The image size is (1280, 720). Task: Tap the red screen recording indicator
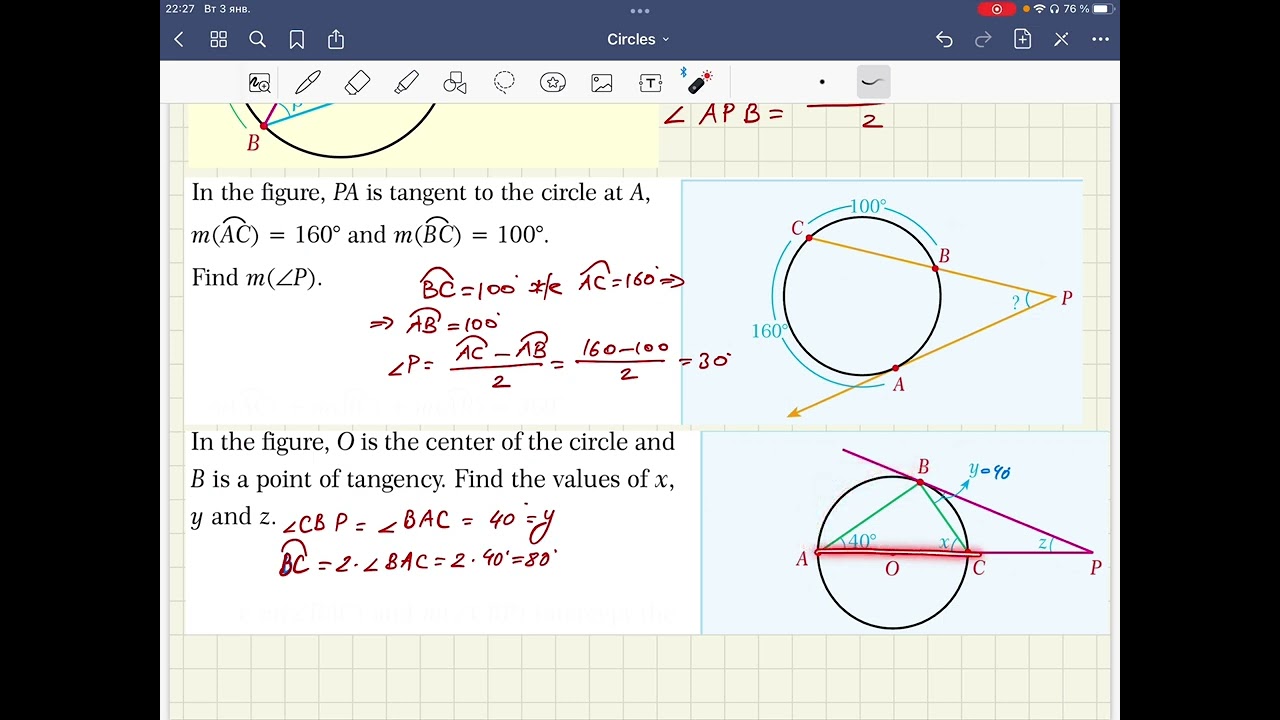(996, 9)
